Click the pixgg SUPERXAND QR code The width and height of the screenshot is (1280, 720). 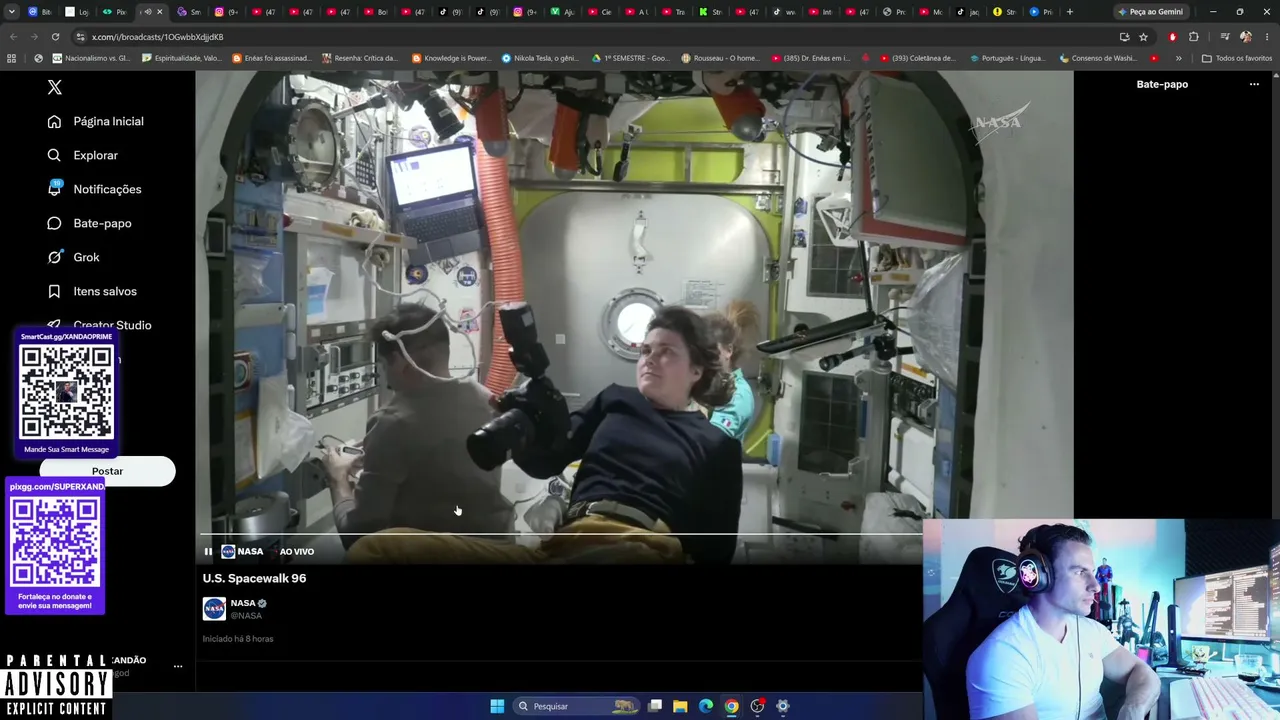pyautogui.click(x=55, y=542)
